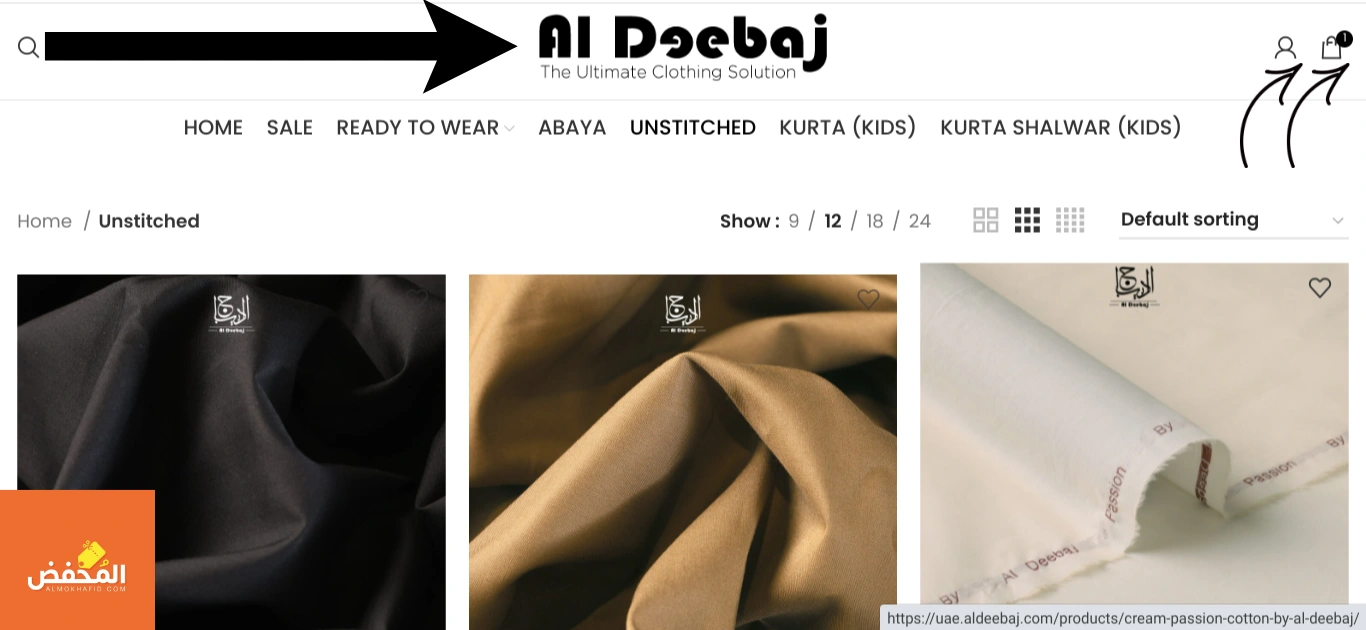Open the user account icon

(1285, 47)
